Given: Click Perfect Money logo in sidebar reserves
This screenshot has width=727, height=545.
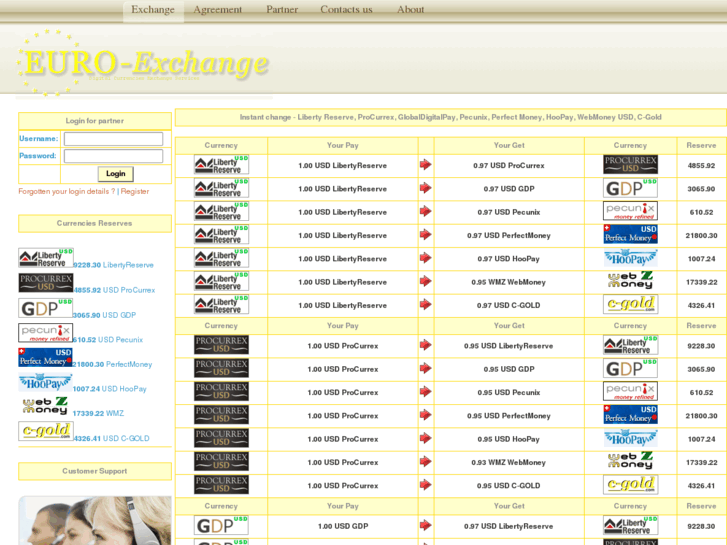Looking at the screenshot, I should pos(45,357).
